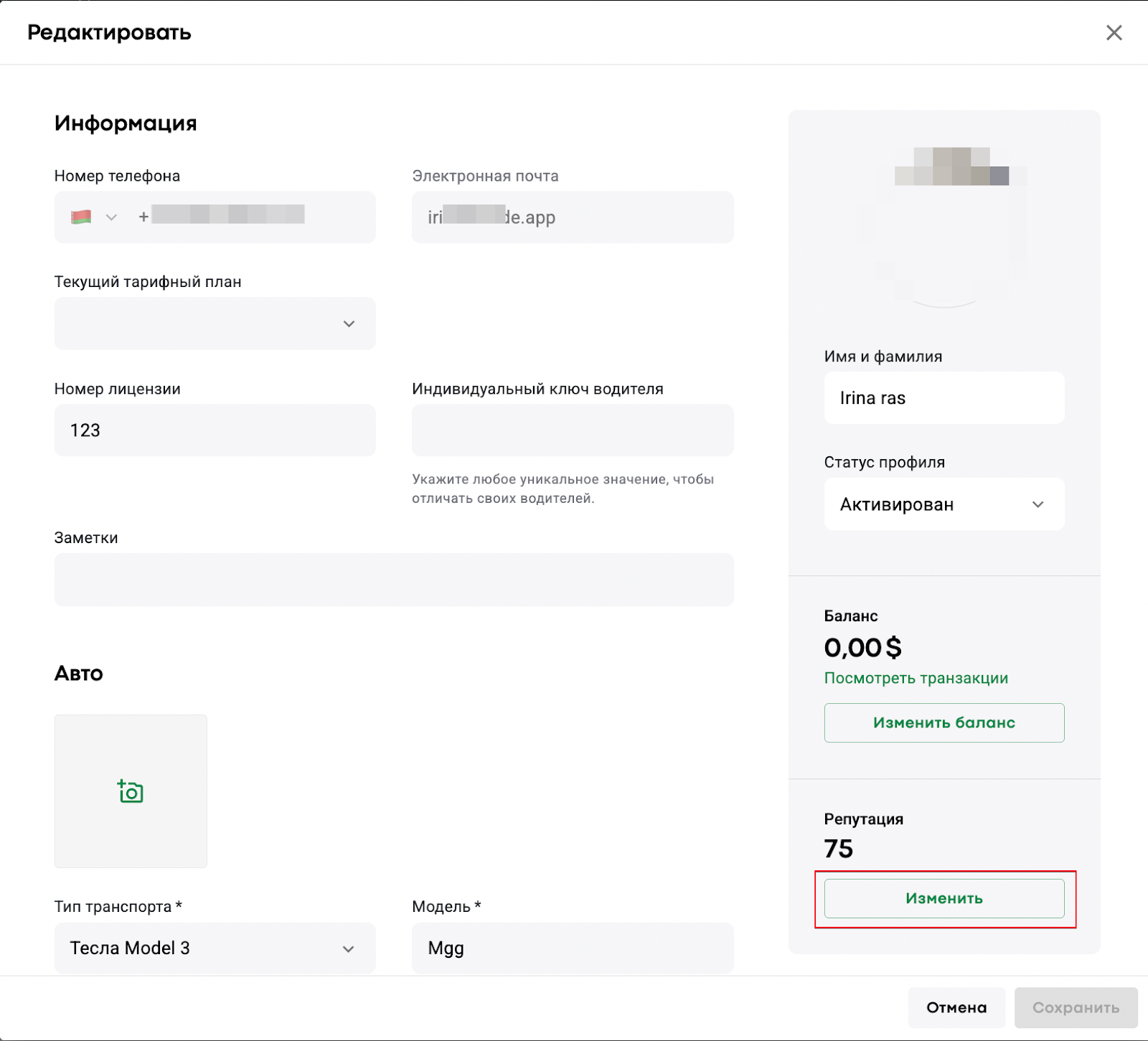Edit the Имя и фамилия field

(x=944, y=398)
